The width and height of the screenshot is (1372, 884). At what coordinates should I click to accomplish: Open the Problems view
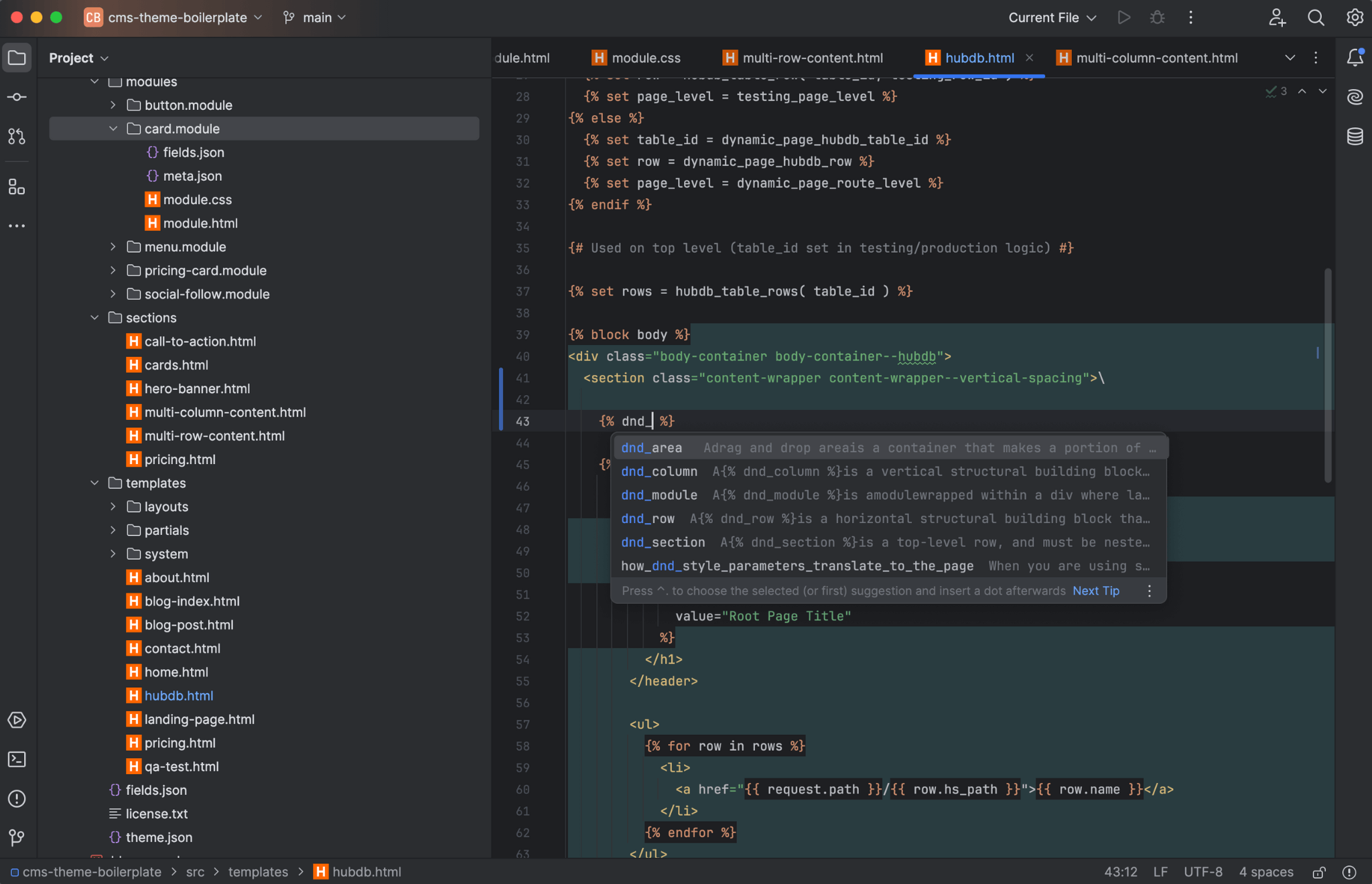17,798
